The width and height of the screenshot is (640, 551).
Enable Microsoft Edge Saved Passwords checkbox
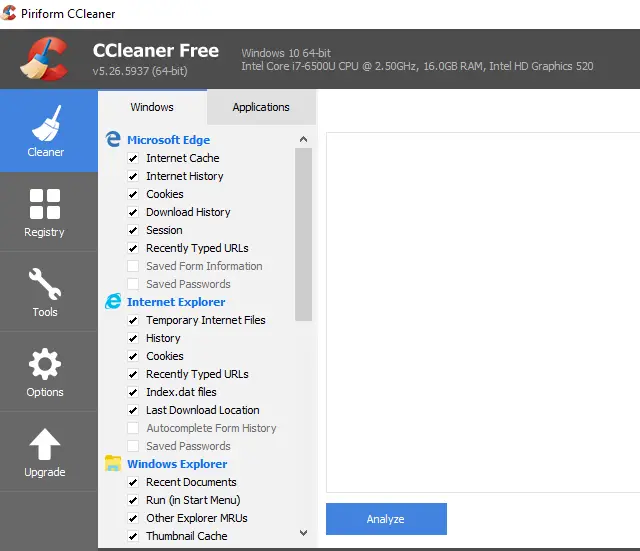tap(133, 284)
